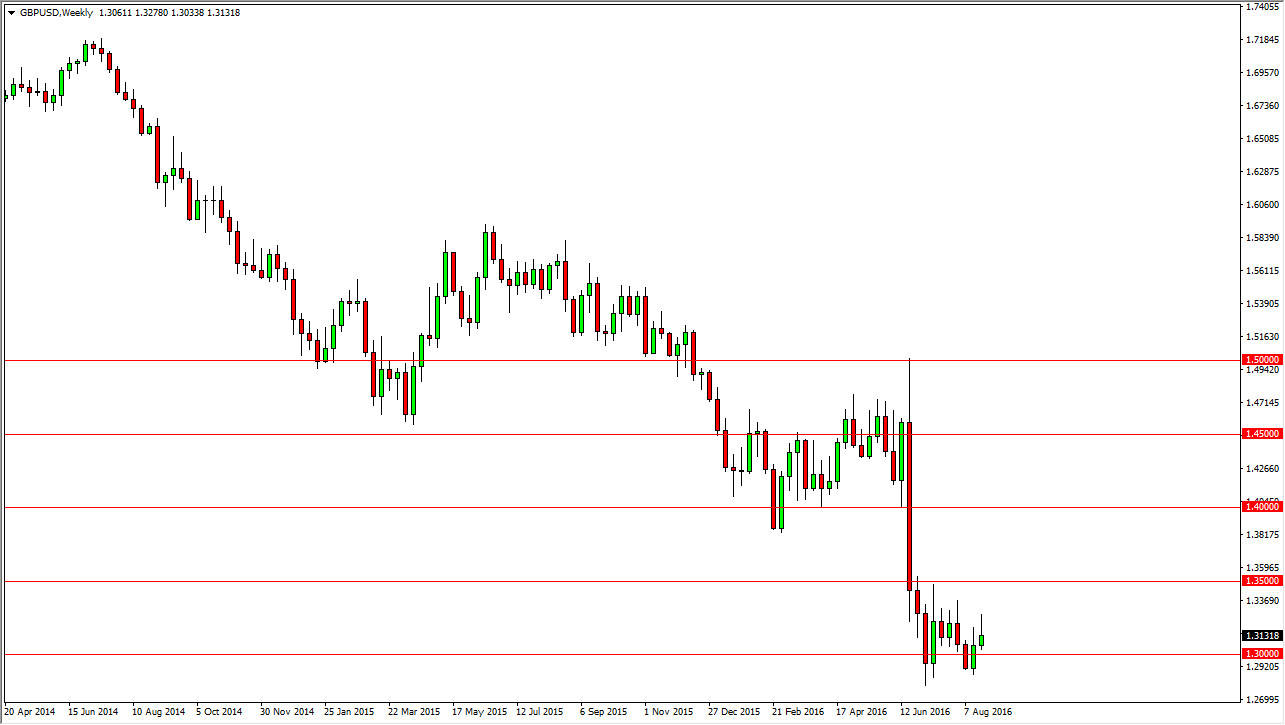
Task: Collapse the OHLC data window triangle
Action: 10,13
